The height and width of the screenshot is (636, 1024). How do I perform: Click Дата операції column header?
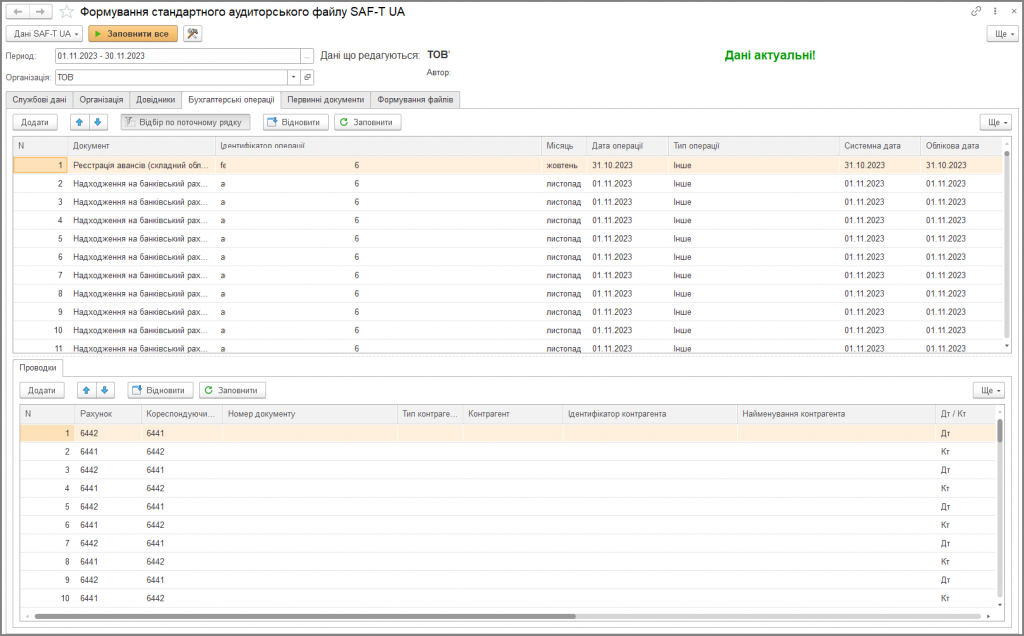627,146
